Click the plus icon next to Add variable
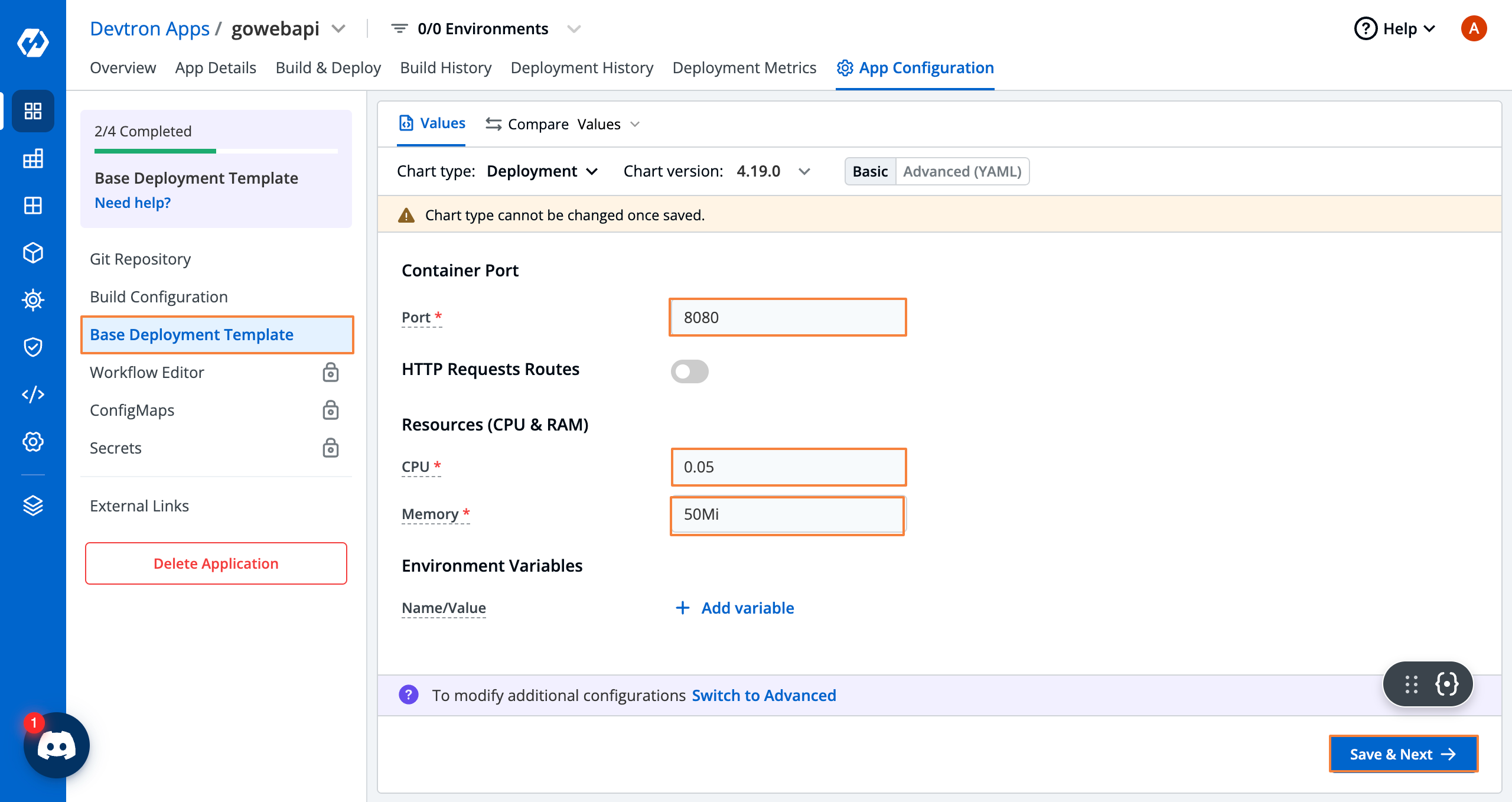 point(682,608)
